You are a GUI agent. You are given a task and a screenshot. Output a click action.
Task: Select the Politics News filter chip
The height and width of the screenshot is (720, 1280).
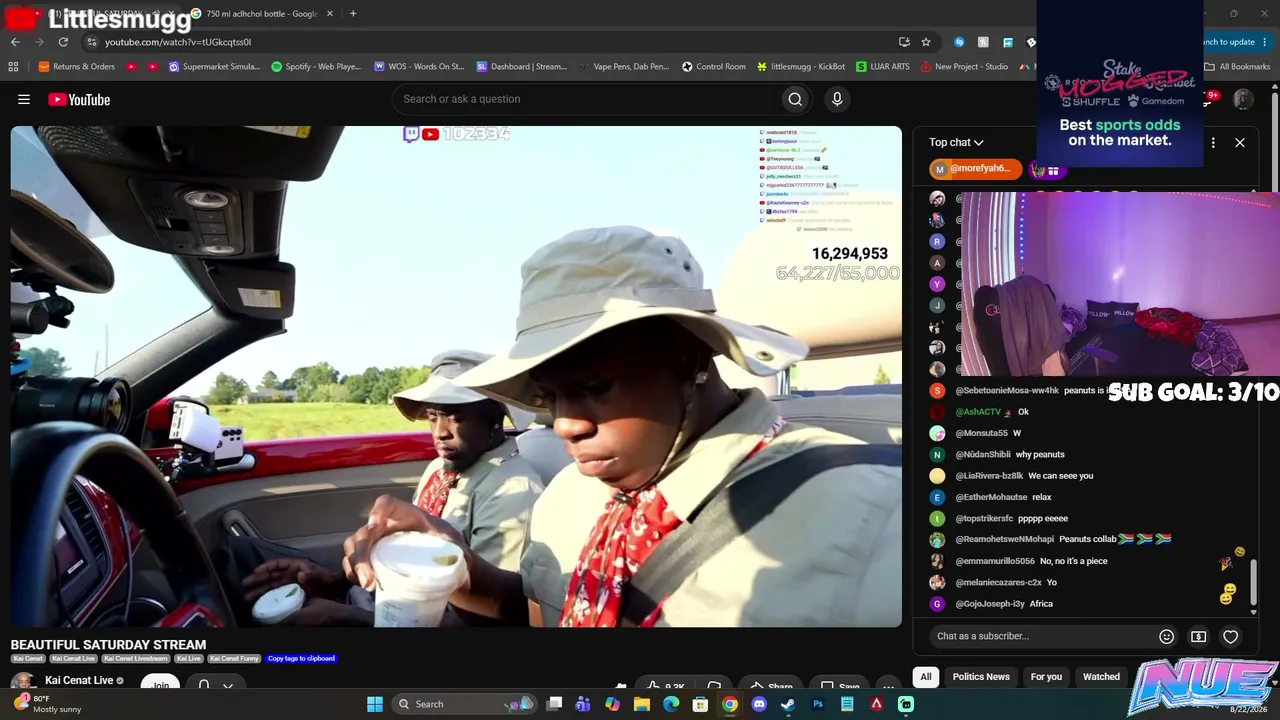click(981, 677)
